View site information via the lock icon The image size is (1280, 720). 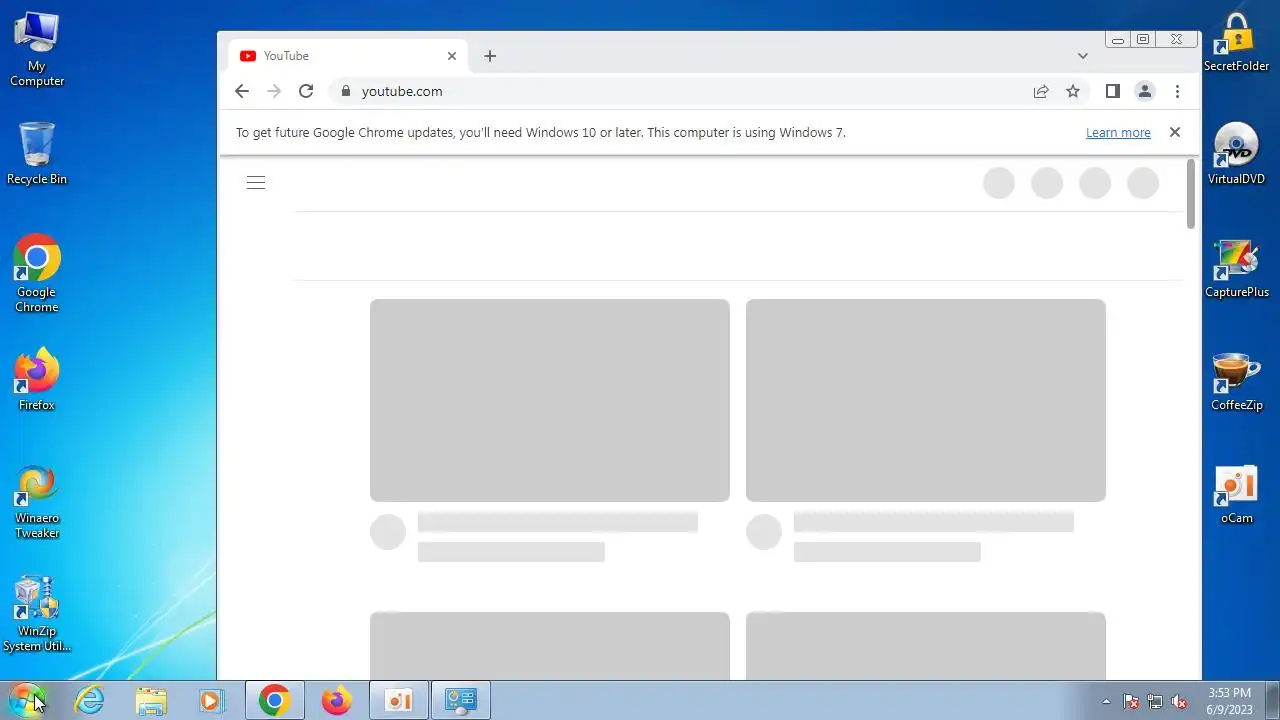(x=346, y=91)
